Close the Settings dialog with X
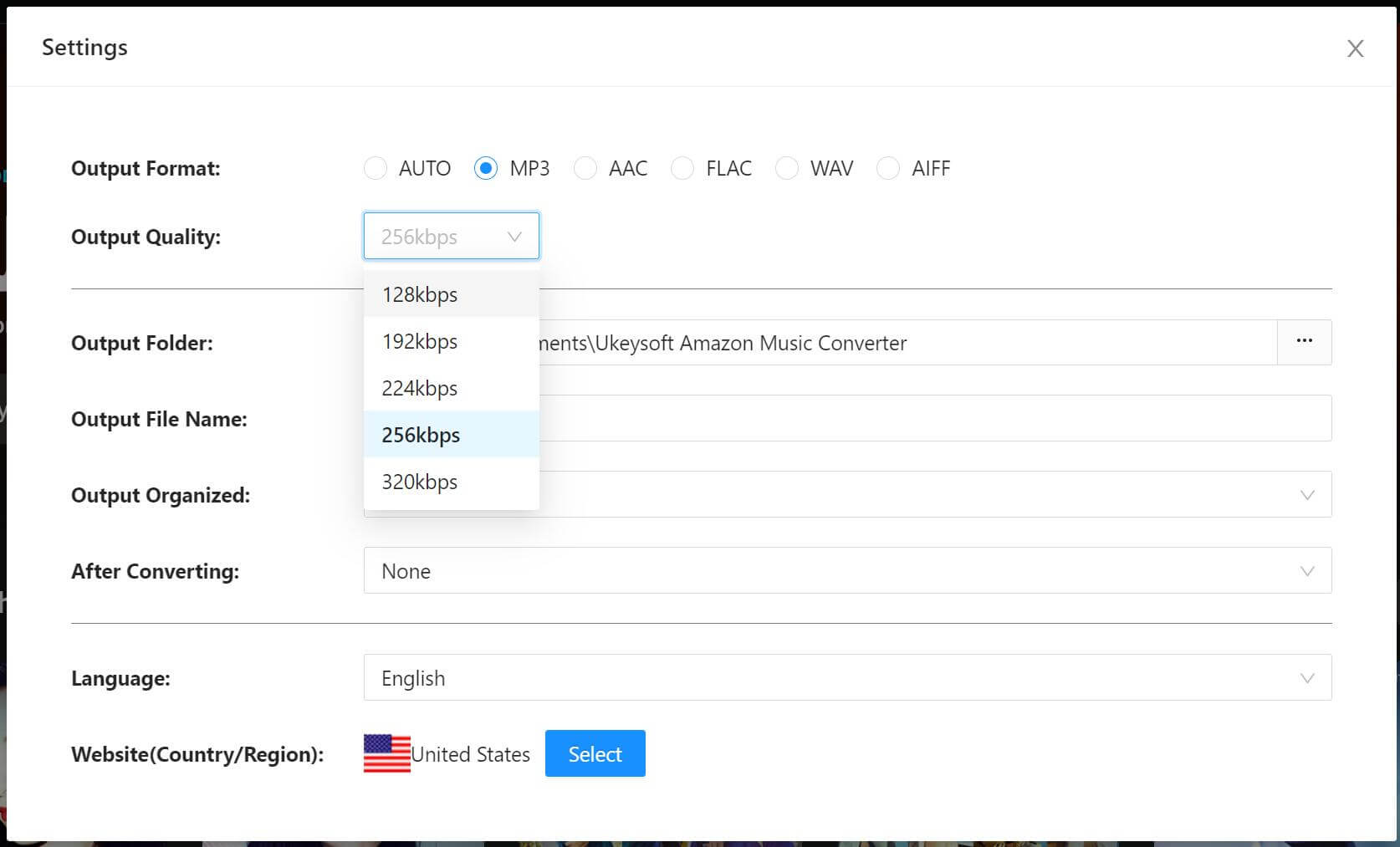Image resolution: width=1400 pixels, height=847 pixels. pos(1355,48)
